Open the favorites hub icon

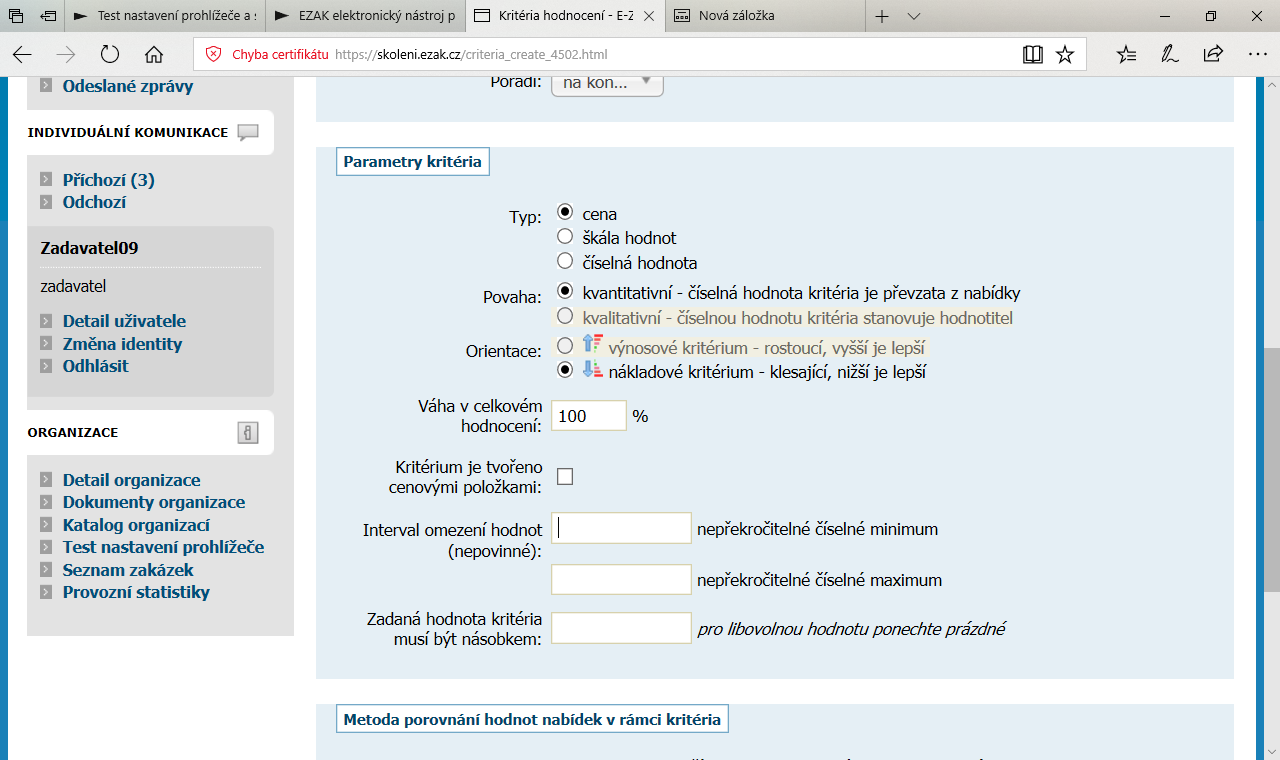click(x=1126, y=55)
